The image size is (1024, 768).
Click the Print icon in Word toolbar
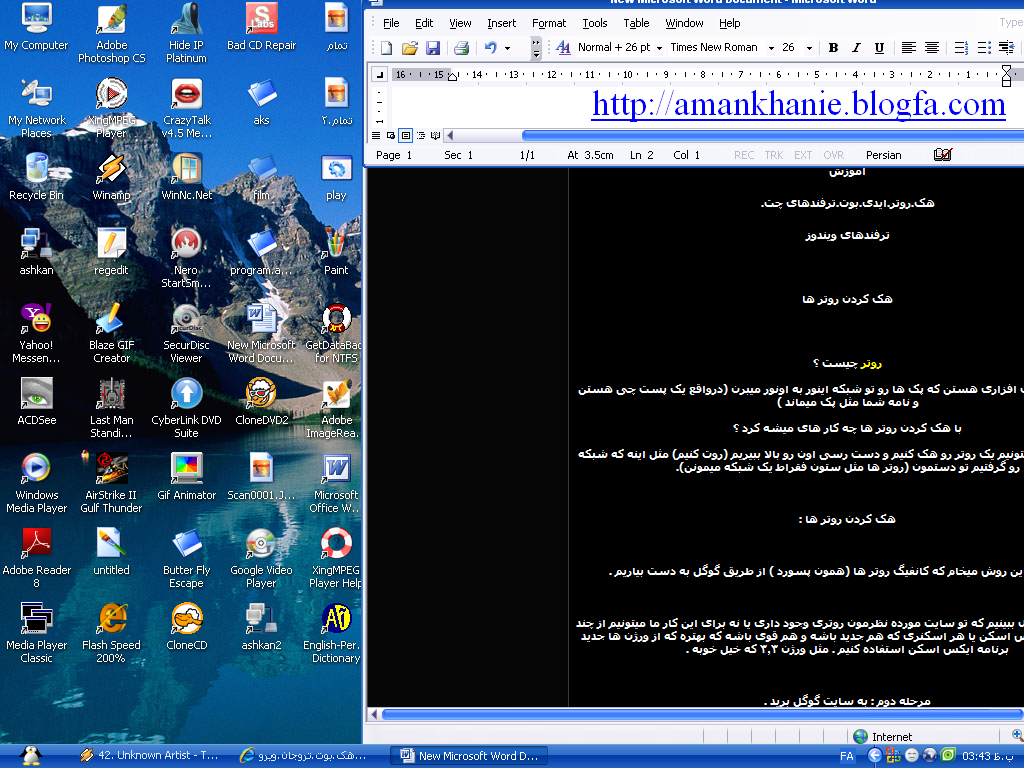coord(461,48)
